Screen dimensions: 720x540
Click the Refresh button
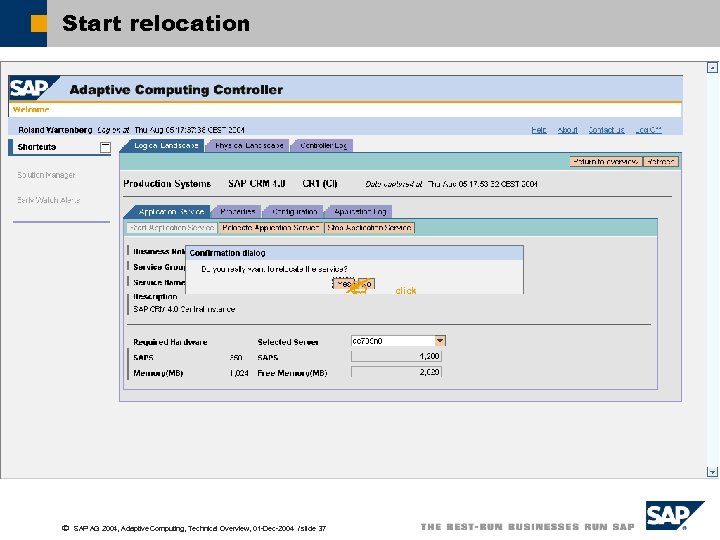pyautogui.click(x=661, y=162)
